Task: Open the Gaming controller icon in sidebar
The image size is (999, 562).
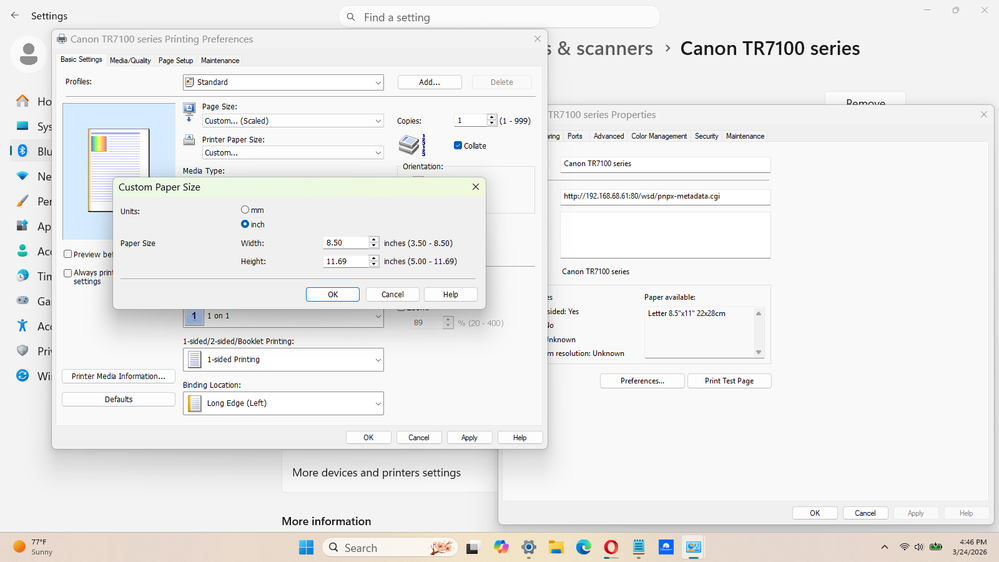Action: click(x=22, y=300)
